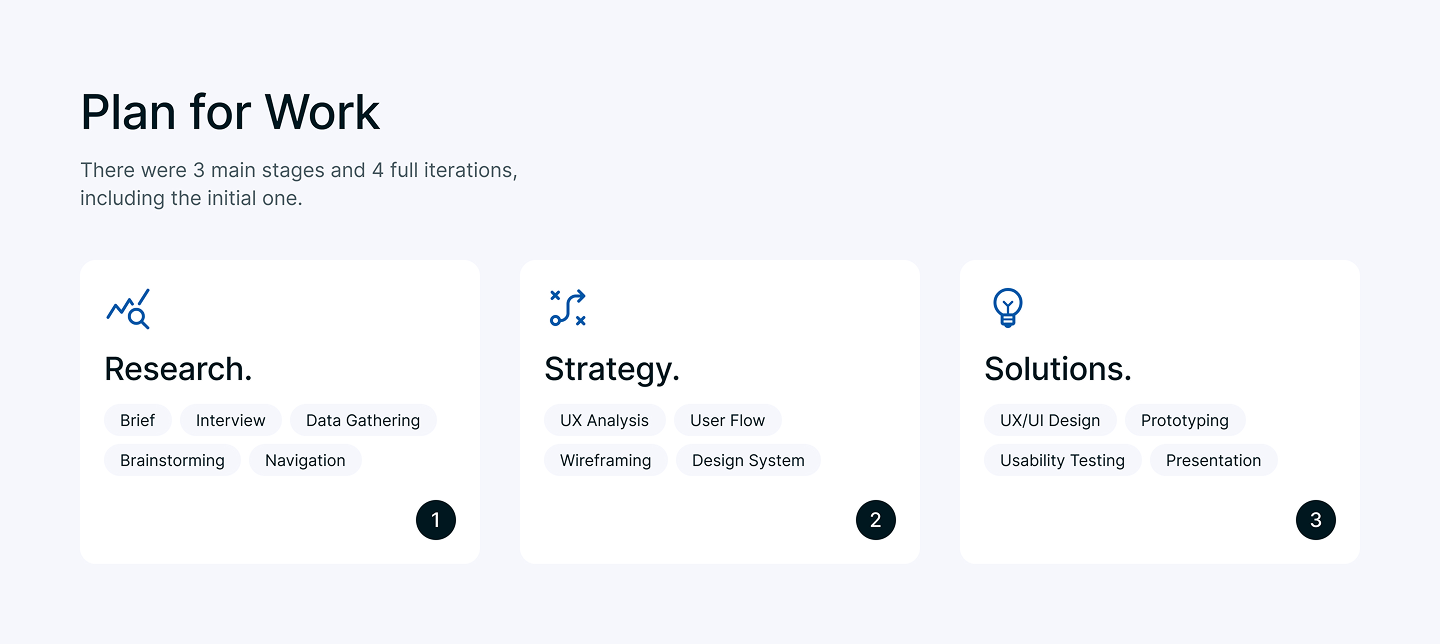Click the Solutions lightbulb icon
Viewport: 1440px width, 644px height.
coord(1007,308)
